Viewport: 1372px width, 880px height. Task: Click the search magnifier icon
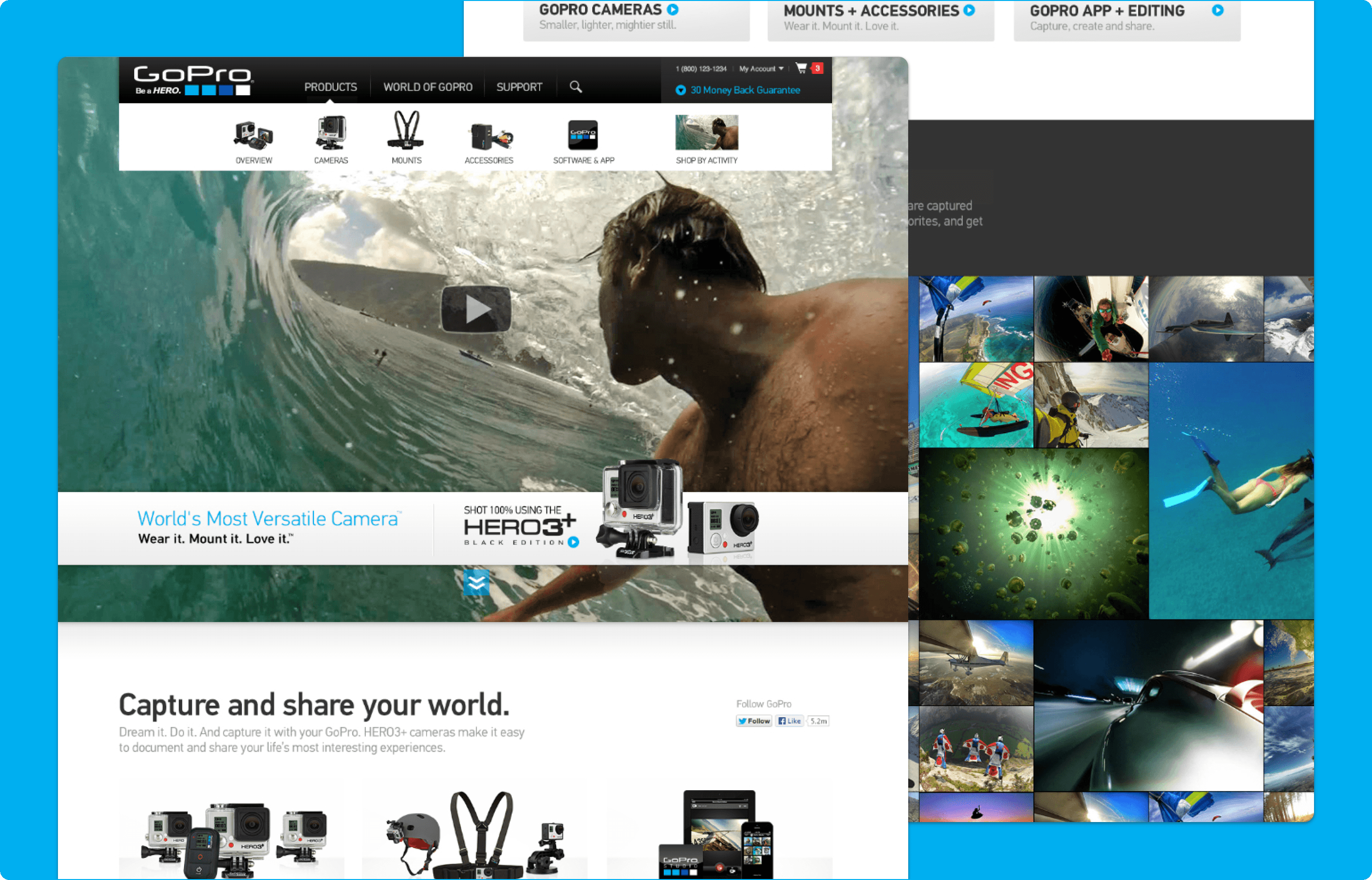coord(575,87)
